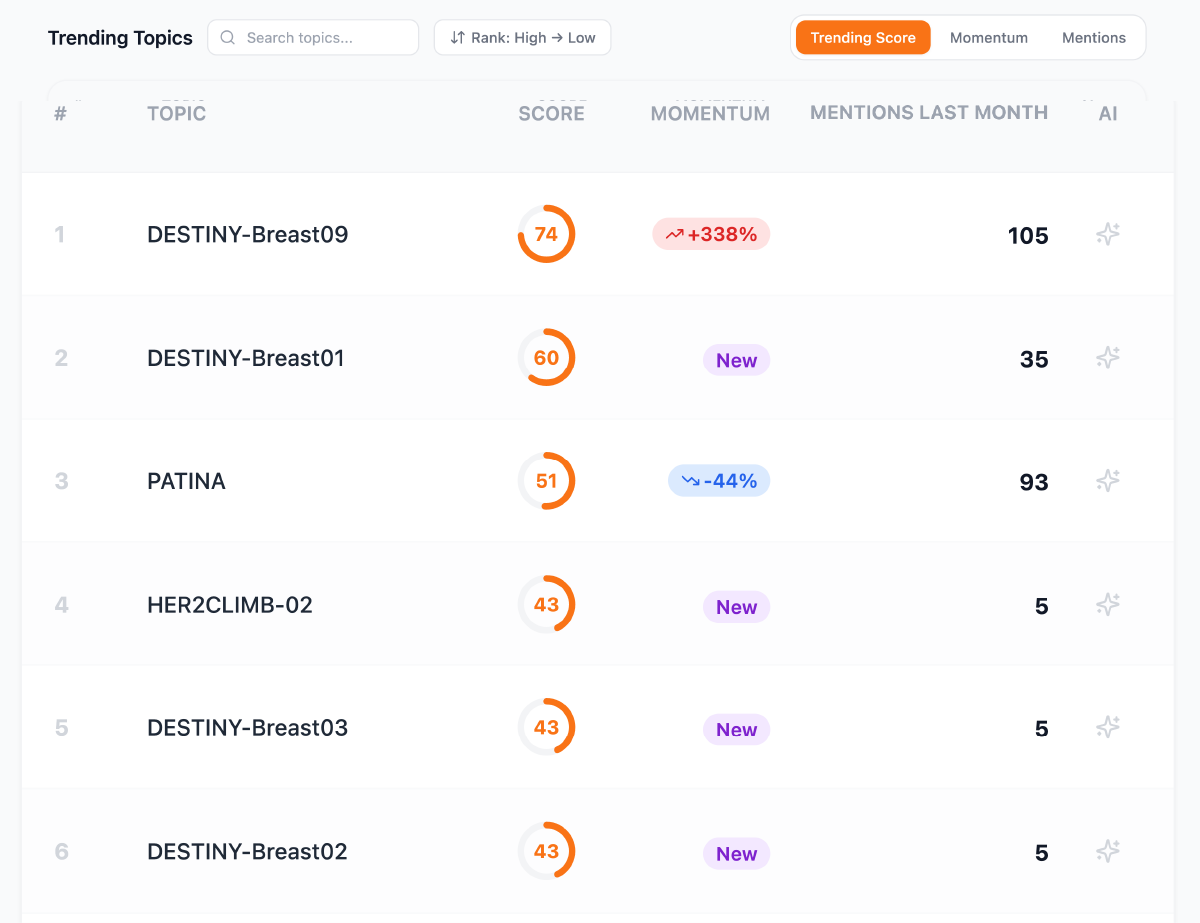Image resolution: width=1200 pixels, height=923 pixels.
Task: Click the Trending Topics heading
Action: tap(120, 38)
